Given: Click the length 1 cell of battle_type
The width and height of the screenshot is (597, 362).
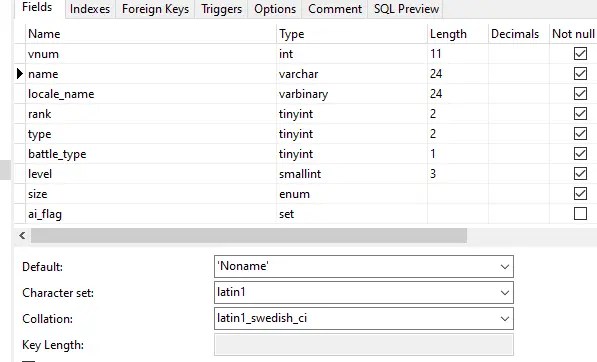Looking at the screenshot, I should coord(458,154).
